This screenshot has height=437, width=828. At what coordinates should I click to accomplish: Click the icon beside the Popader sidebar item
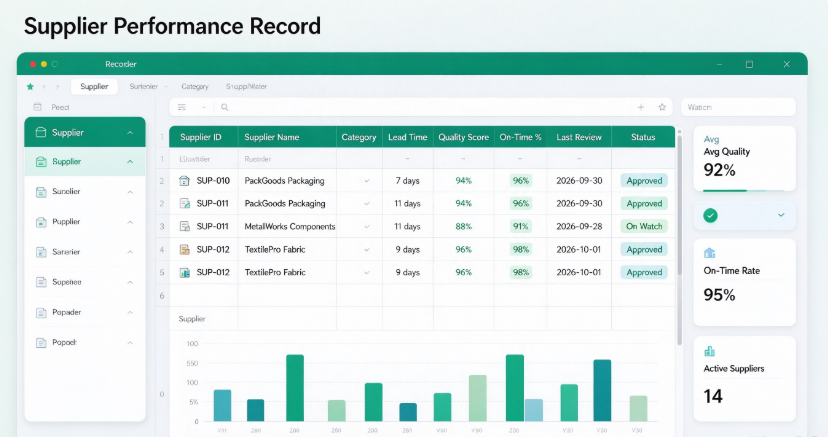pyautogui.click(x=41, y=313)
